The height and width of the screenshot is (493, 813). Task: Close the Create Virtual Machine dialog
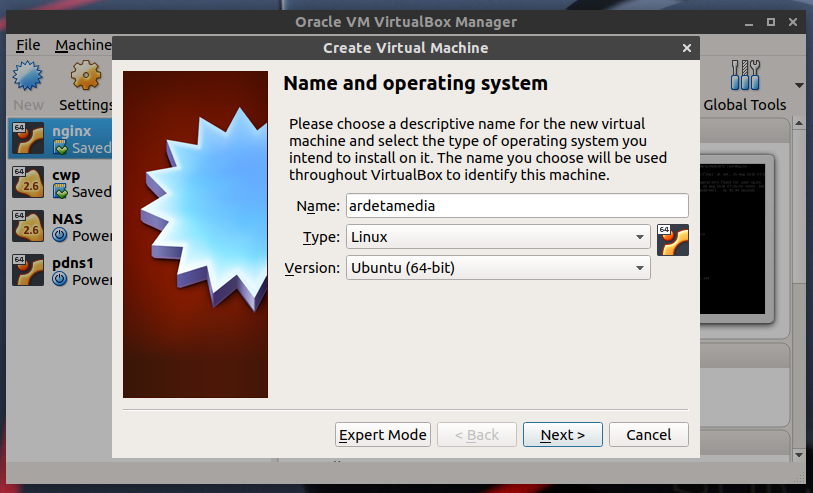686,48
